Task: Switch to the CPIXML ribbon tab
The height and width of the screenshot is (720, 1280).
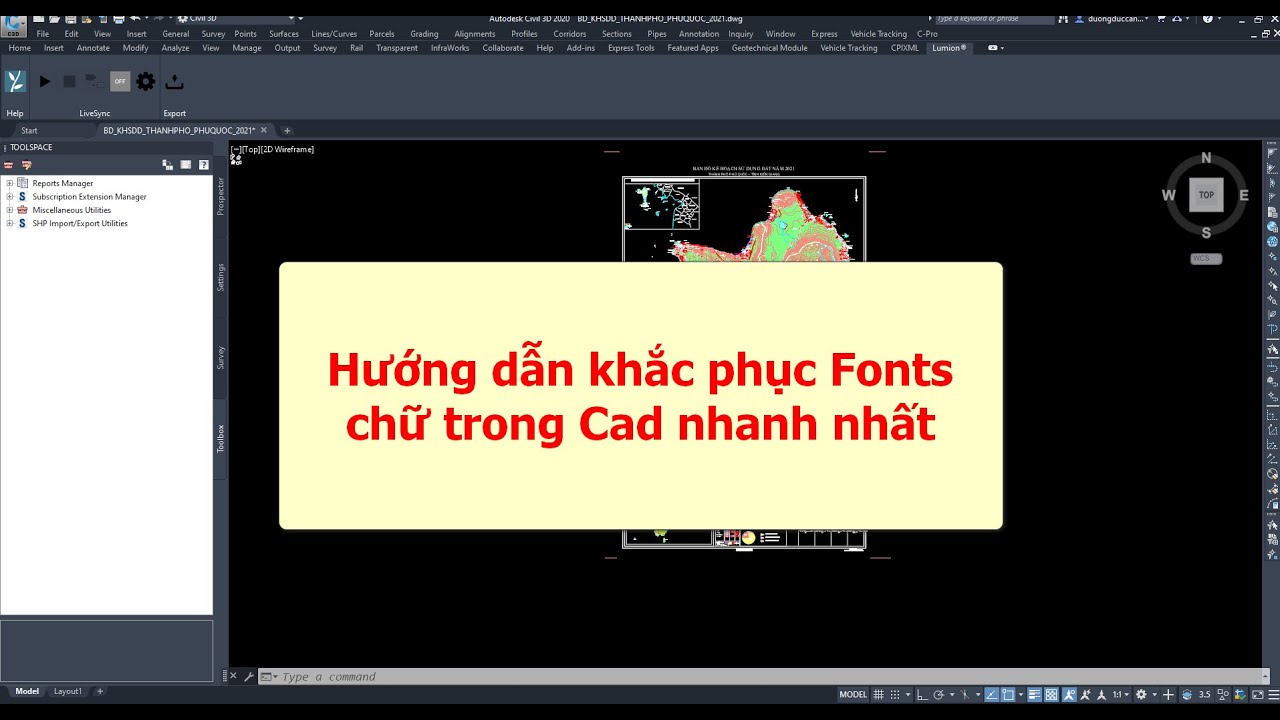Action: click(x=905, y=48)
